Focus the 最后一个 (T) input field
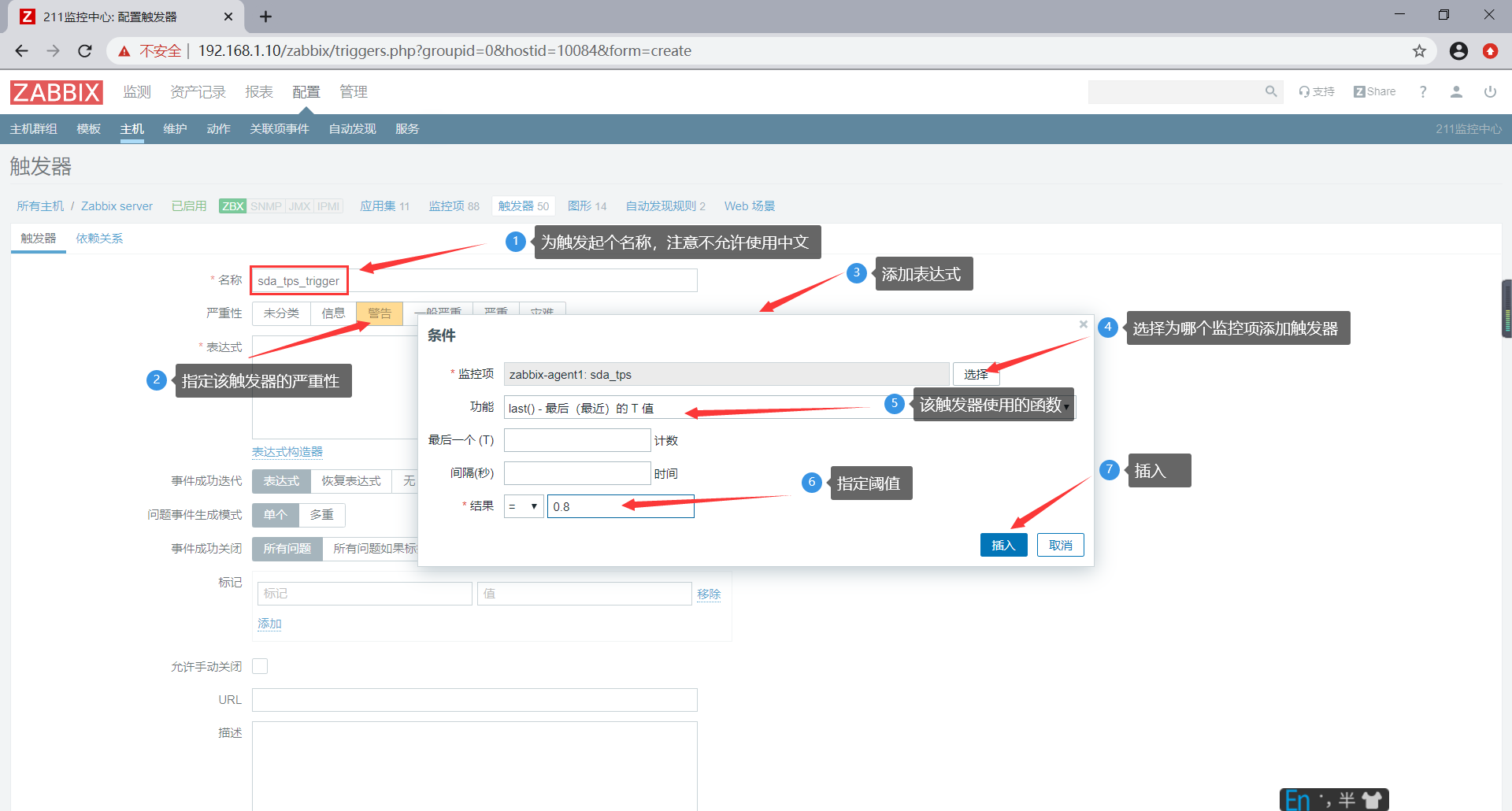This screenshot has width=1512, height=811. pos(577,440)
